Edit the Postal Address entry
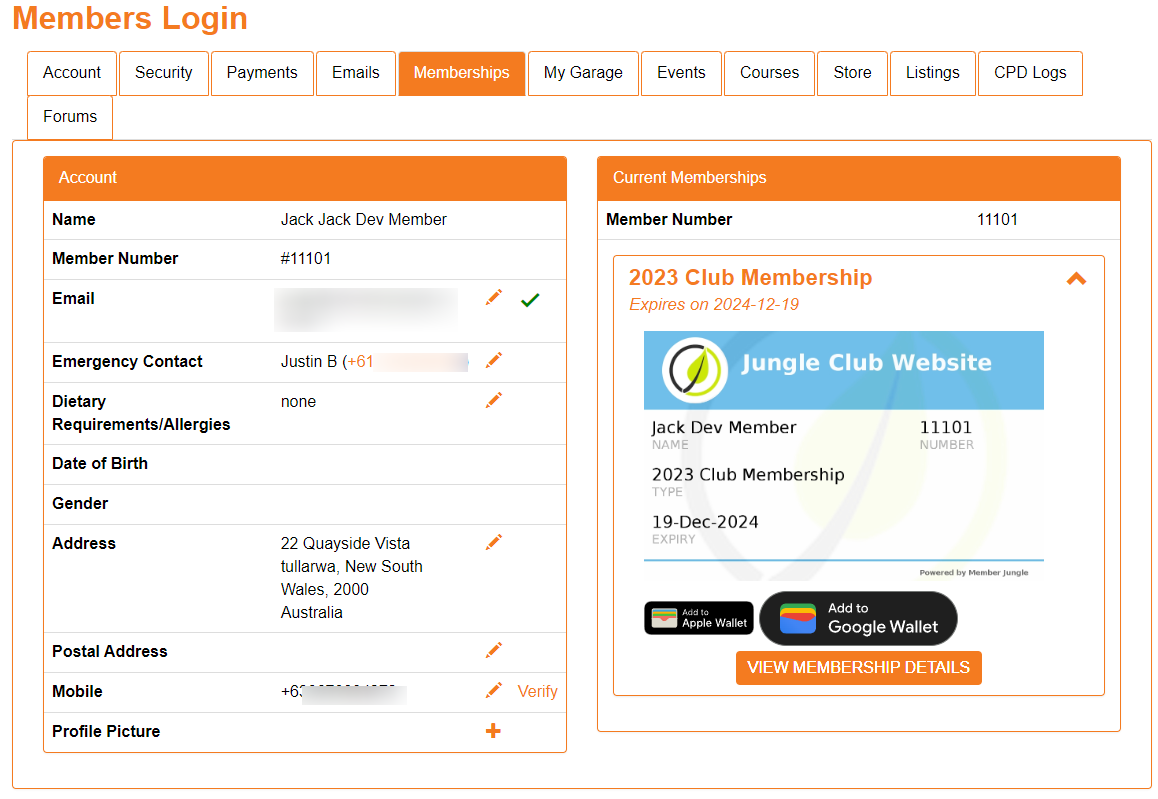This screenshot has height=799, width=1158. [493, 649]
